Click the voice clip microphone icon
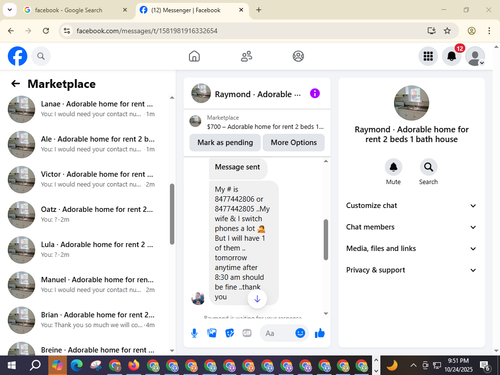The image size is (500, 375). pos(194,333)
